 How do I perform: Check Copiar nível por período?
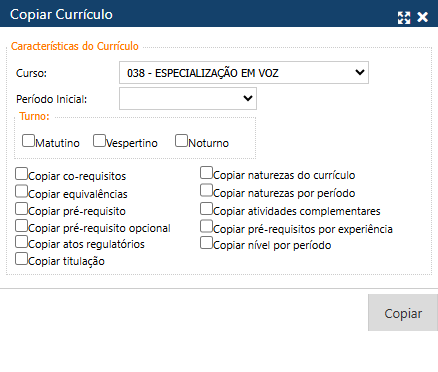pos(206,243)
